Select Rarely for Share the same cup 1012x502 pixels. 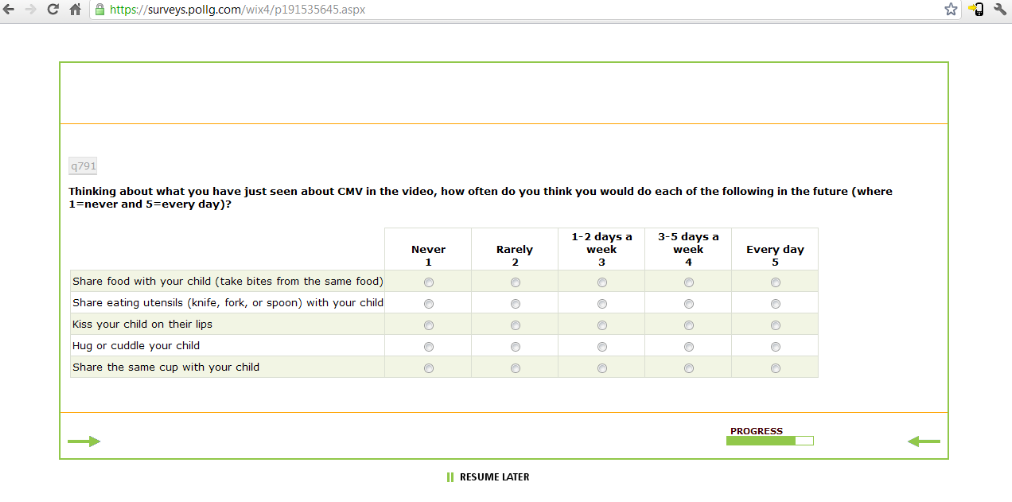click(515, 368)
